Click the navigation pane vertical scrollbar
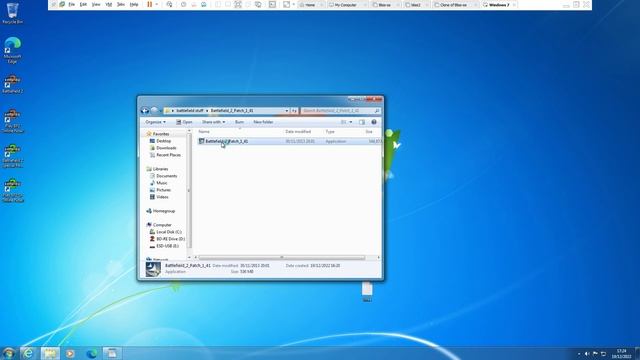 (x=189, y=191)
